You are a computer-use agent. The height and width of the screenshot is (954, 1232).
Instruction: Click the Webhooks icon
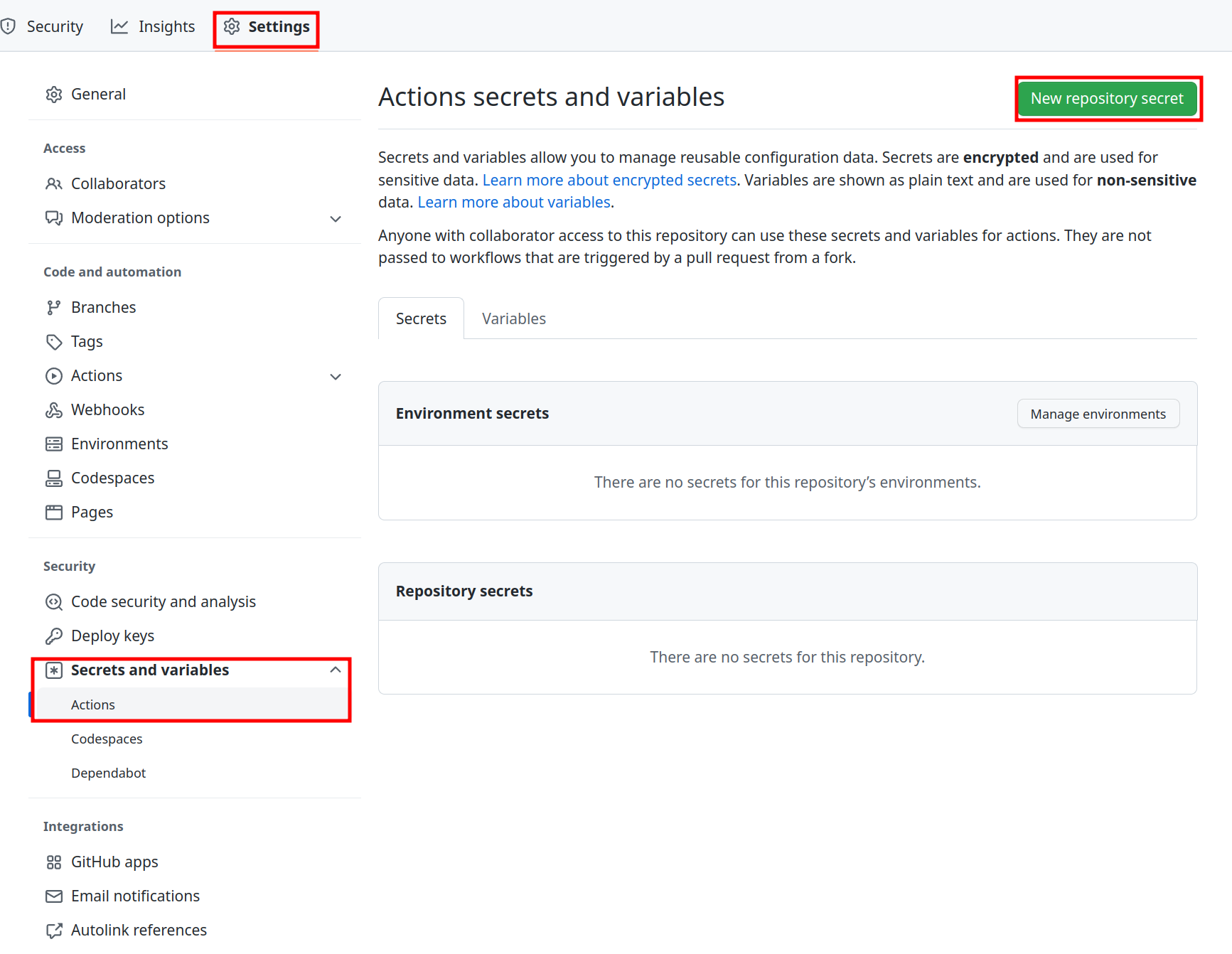coord(54,410)
